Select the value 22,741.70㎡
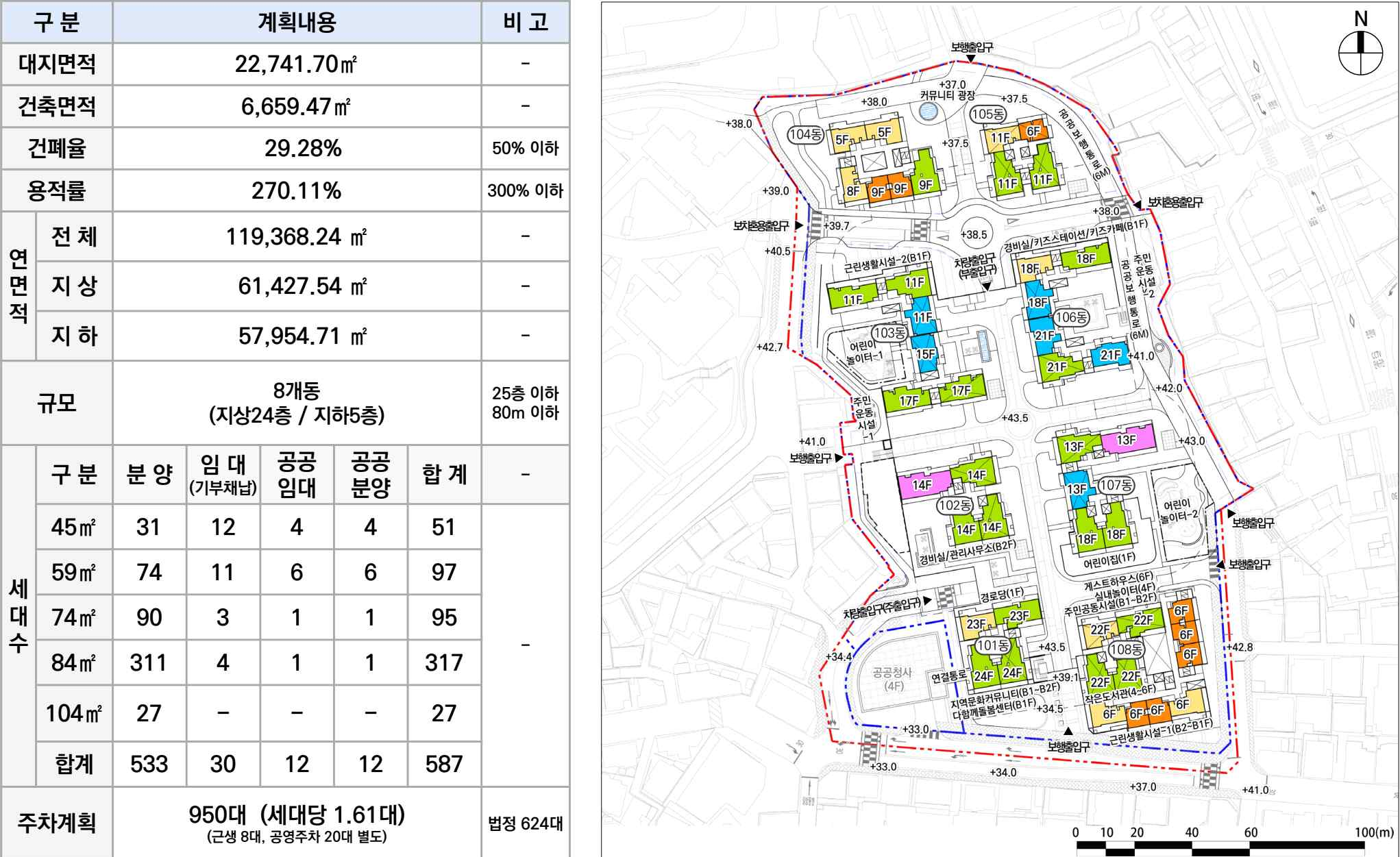 point(296,64)
